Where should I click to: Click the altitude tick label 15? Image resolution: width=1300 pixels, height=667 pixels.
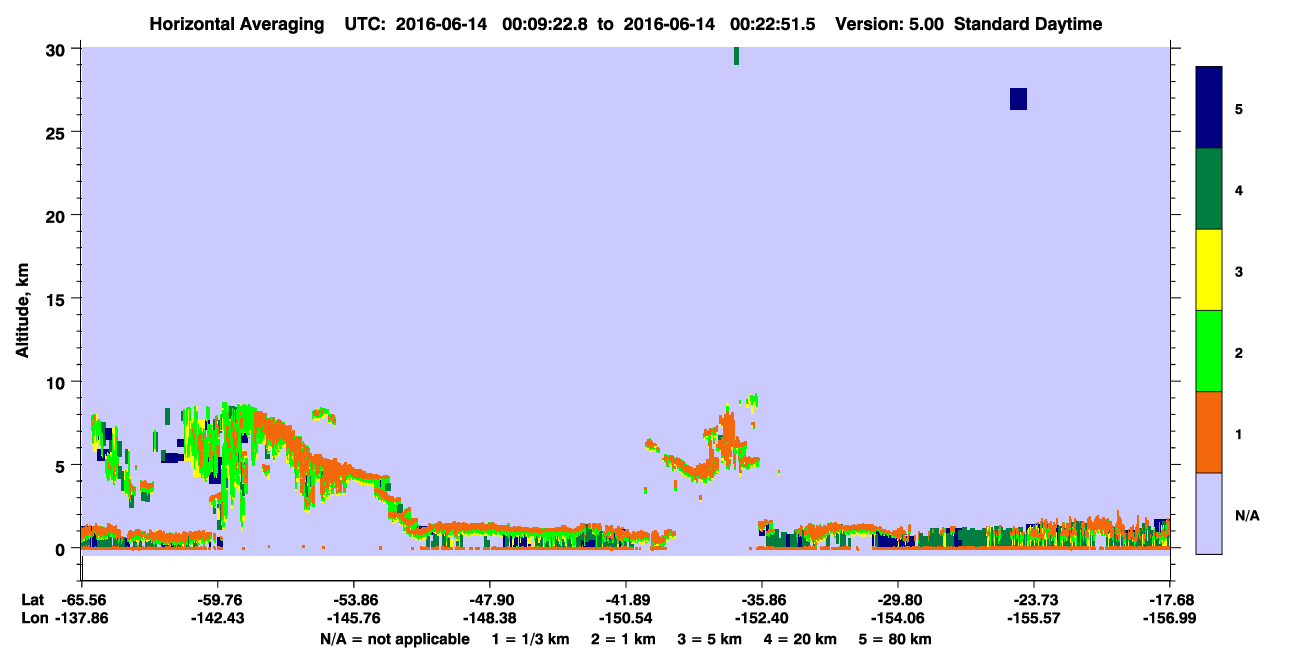pyautogui.click(x=56, y=298)
